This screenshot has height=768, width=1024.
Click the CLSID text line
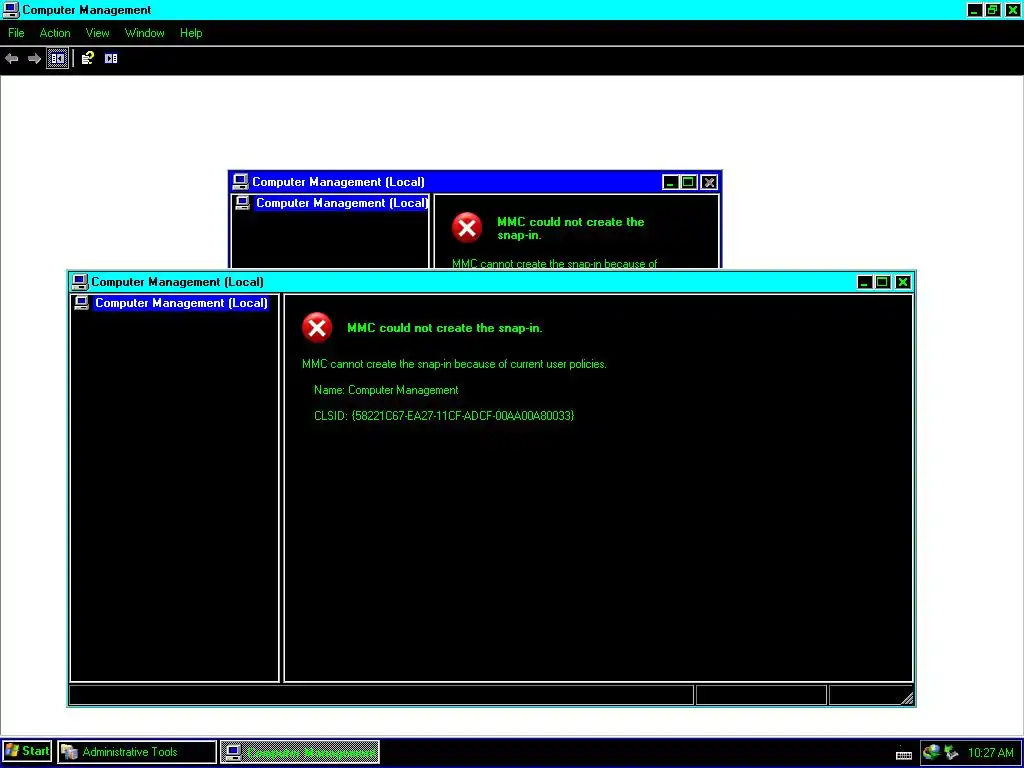point(444,416)
